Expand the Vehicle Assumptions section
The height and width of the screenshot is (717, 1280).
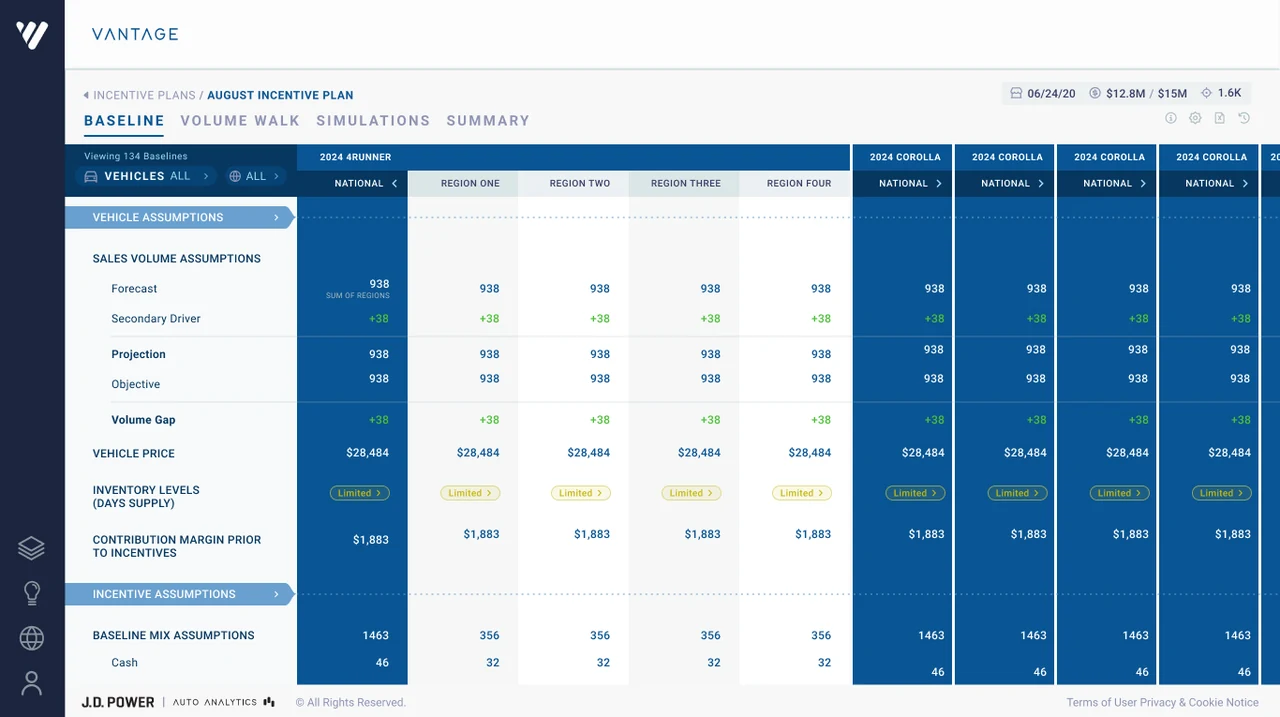[179, 217]
